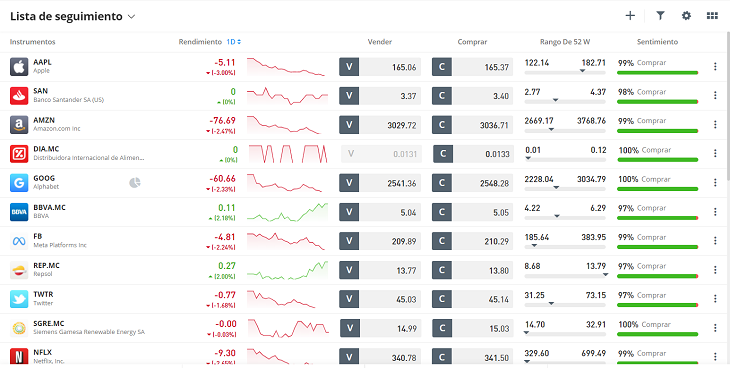Image resolution: width=730 pixels, height=368 pixels.
Task: Switch to grid view icon
Action: pos(712,16)
